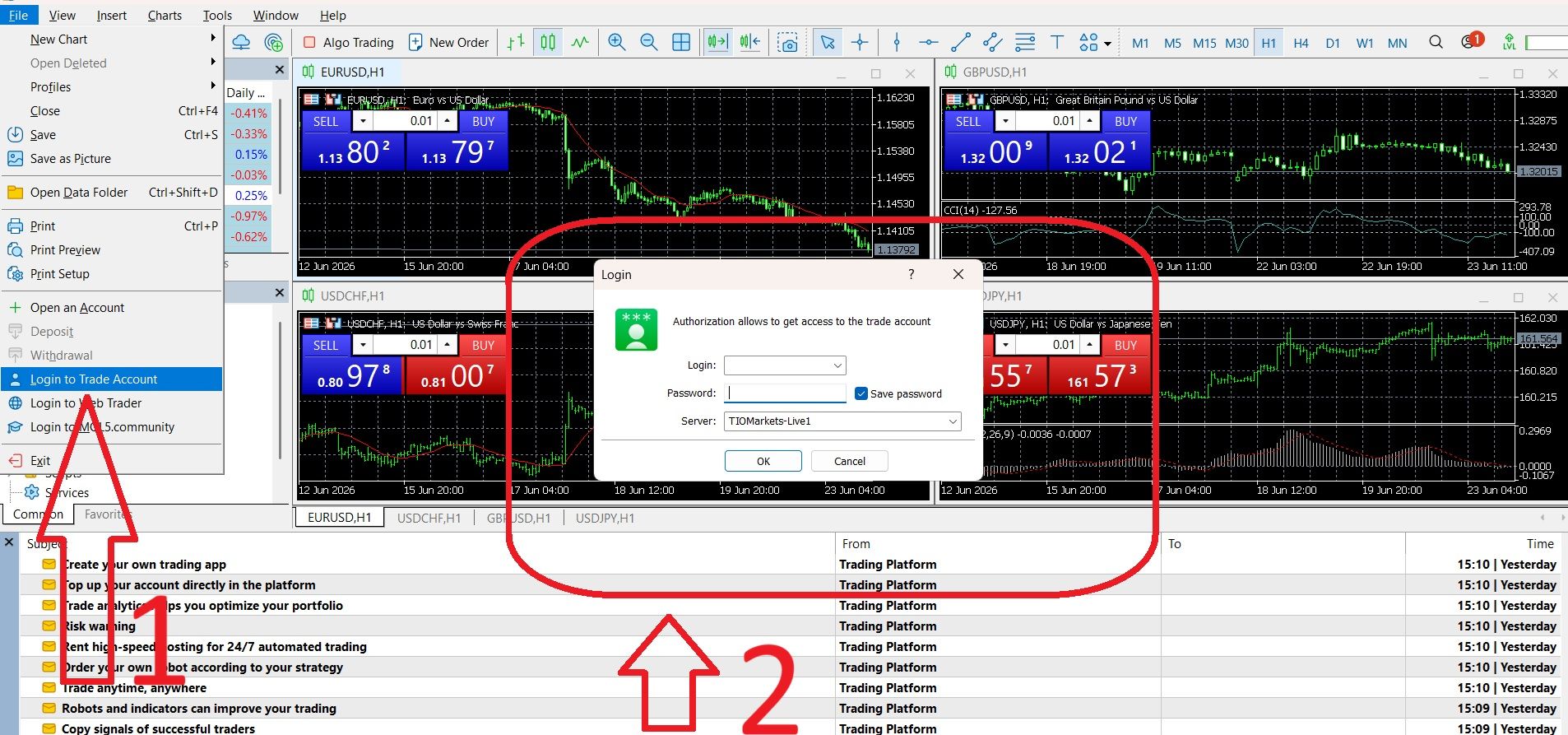Open volume dropdown on USDCHF one-click panel

363,345
